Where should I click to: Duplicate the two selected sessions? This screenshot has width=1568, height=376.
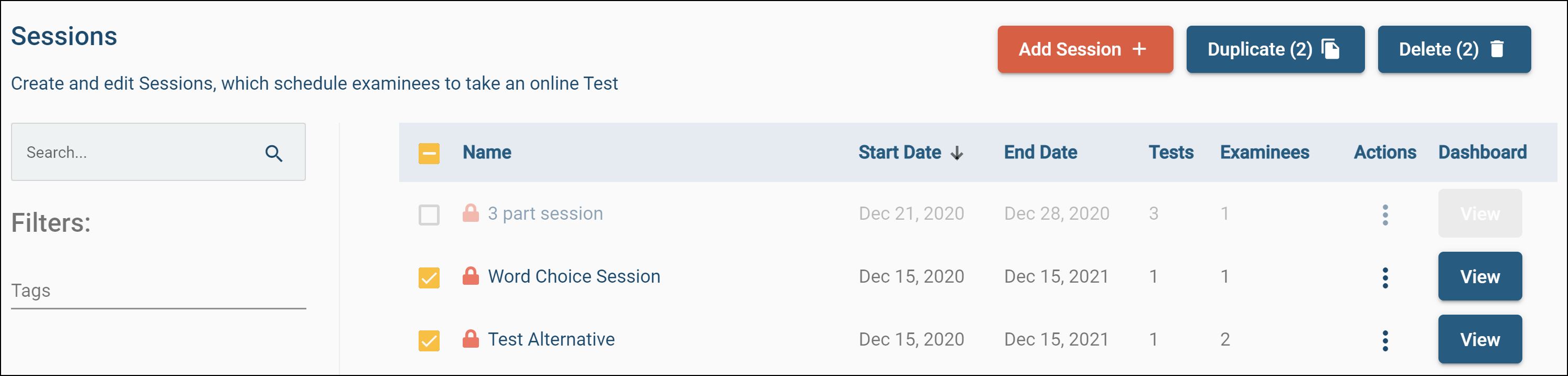[1275, 49]
